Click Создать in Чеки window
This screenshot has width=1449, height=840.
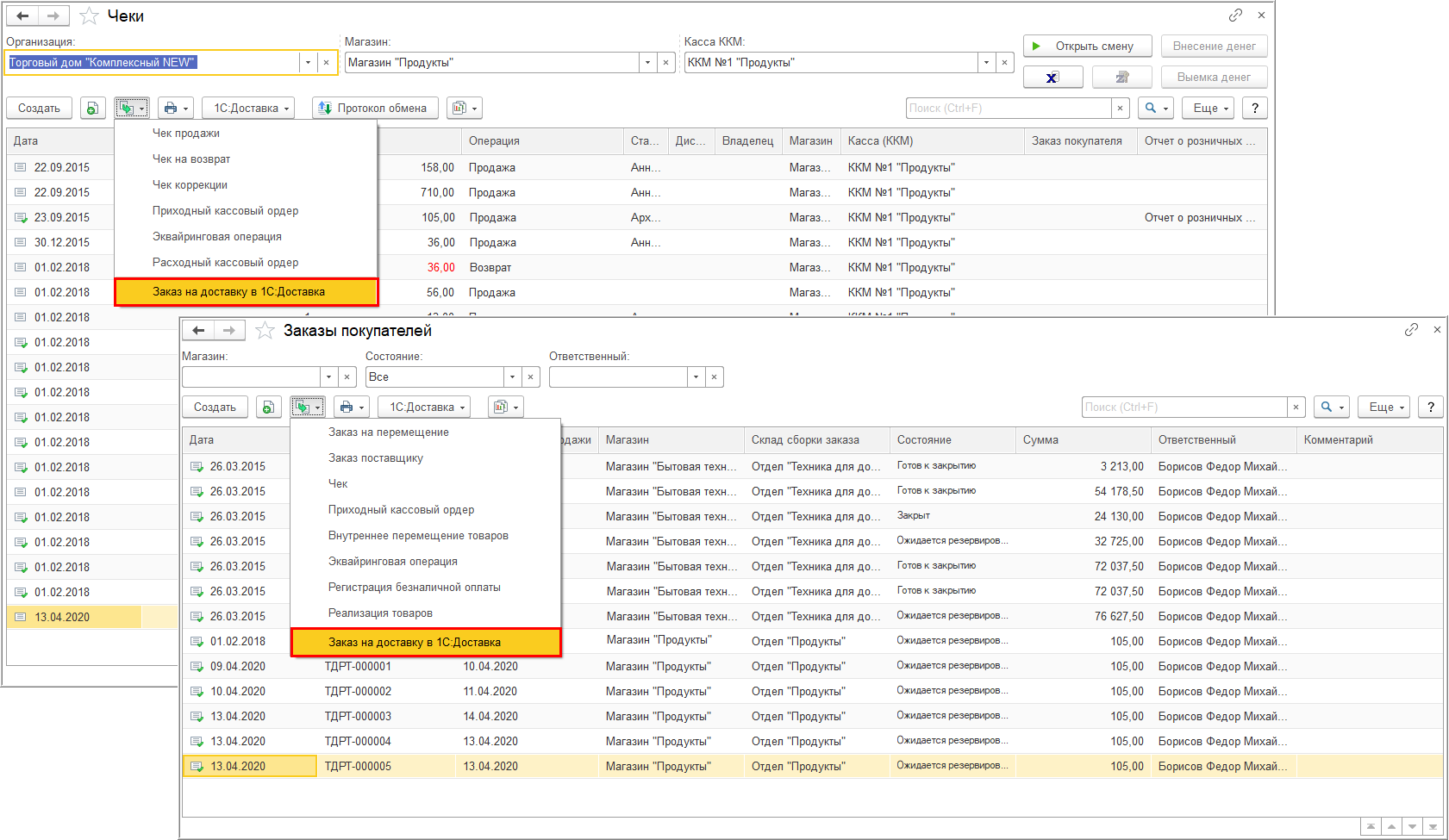tap(40, 108)
